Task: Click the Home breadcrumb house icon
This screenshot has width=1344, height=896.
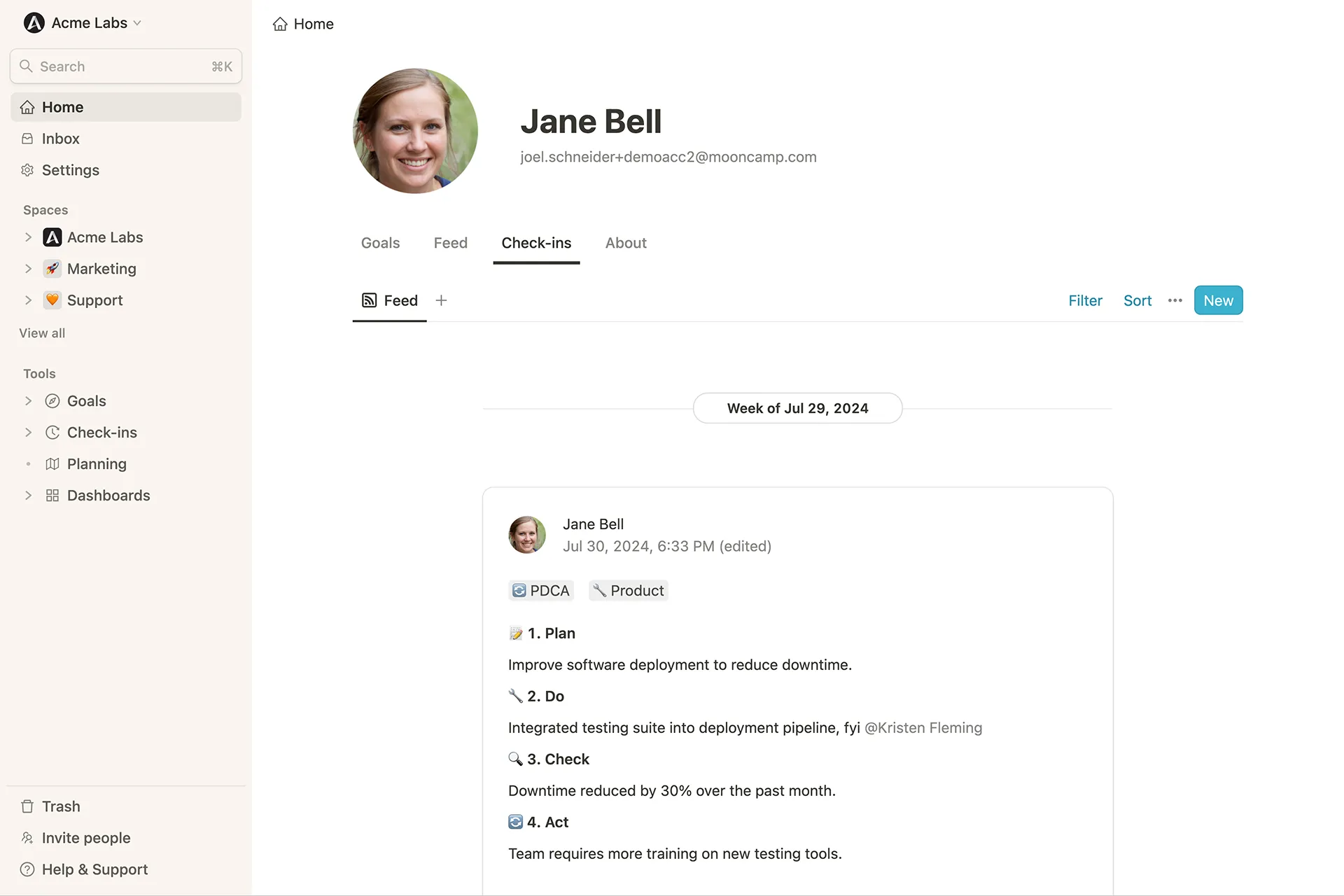Action: pyautogui.click(x=280, y=24)
